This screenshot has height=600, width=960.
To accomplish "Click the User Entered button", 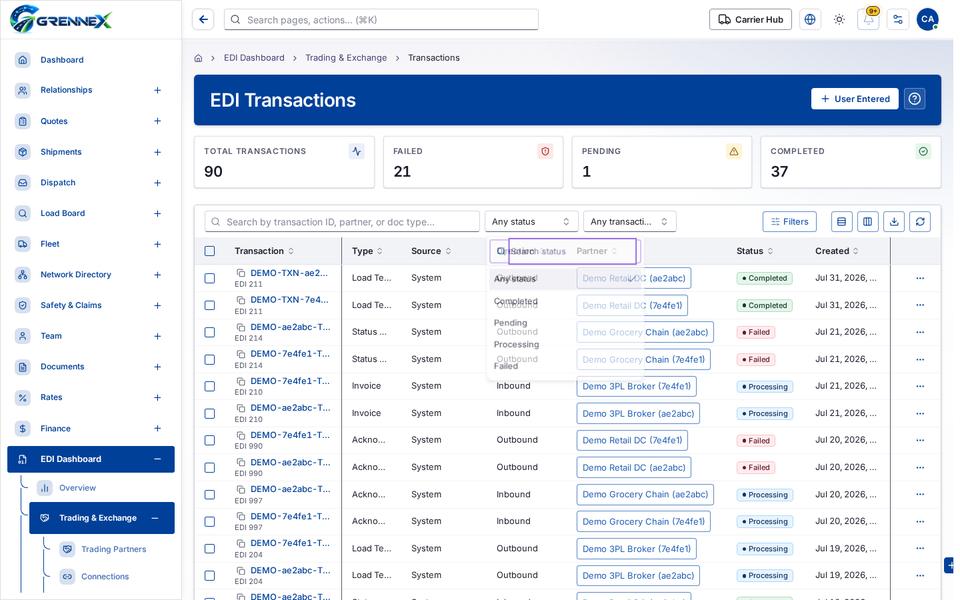I will [855, 99].
